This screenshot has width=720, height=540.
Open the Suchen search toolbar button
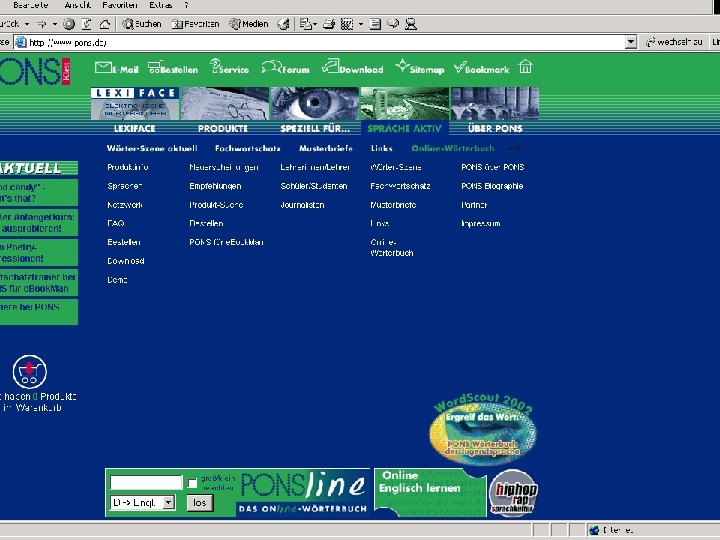click(x=142, y=24)
